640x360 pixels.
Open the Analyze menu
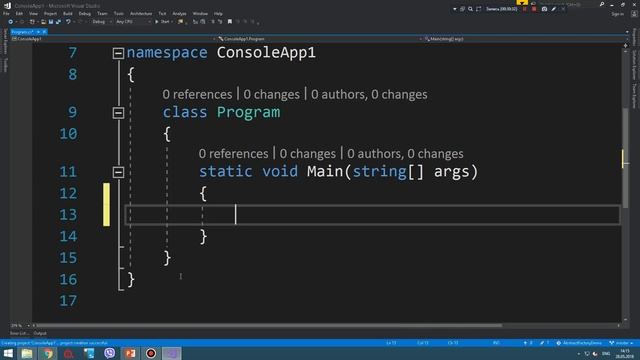pyautogui.click(x=179, y=13)
